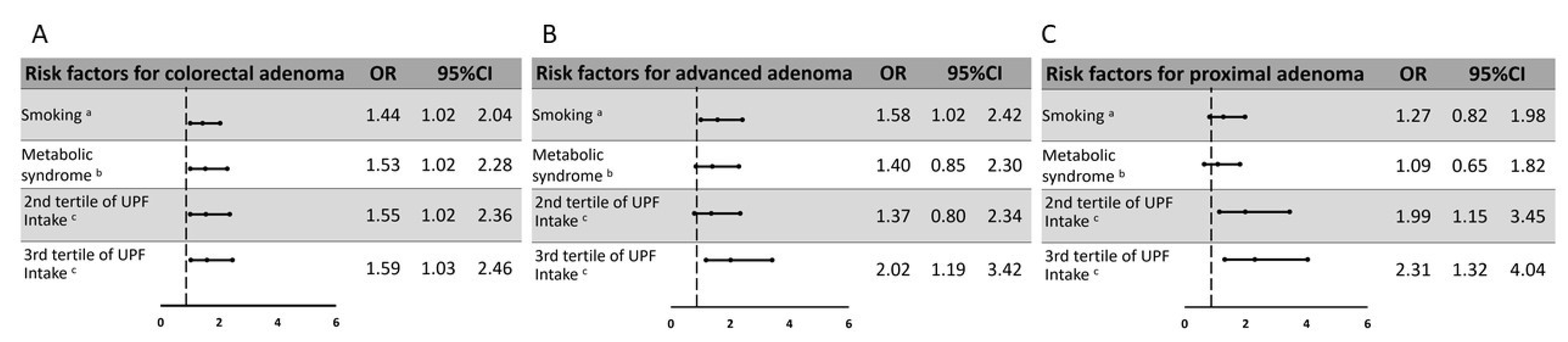Select the odds ratio 1.58 in panel B
This screenshot has height=342, width=1568.
point(893,115)
